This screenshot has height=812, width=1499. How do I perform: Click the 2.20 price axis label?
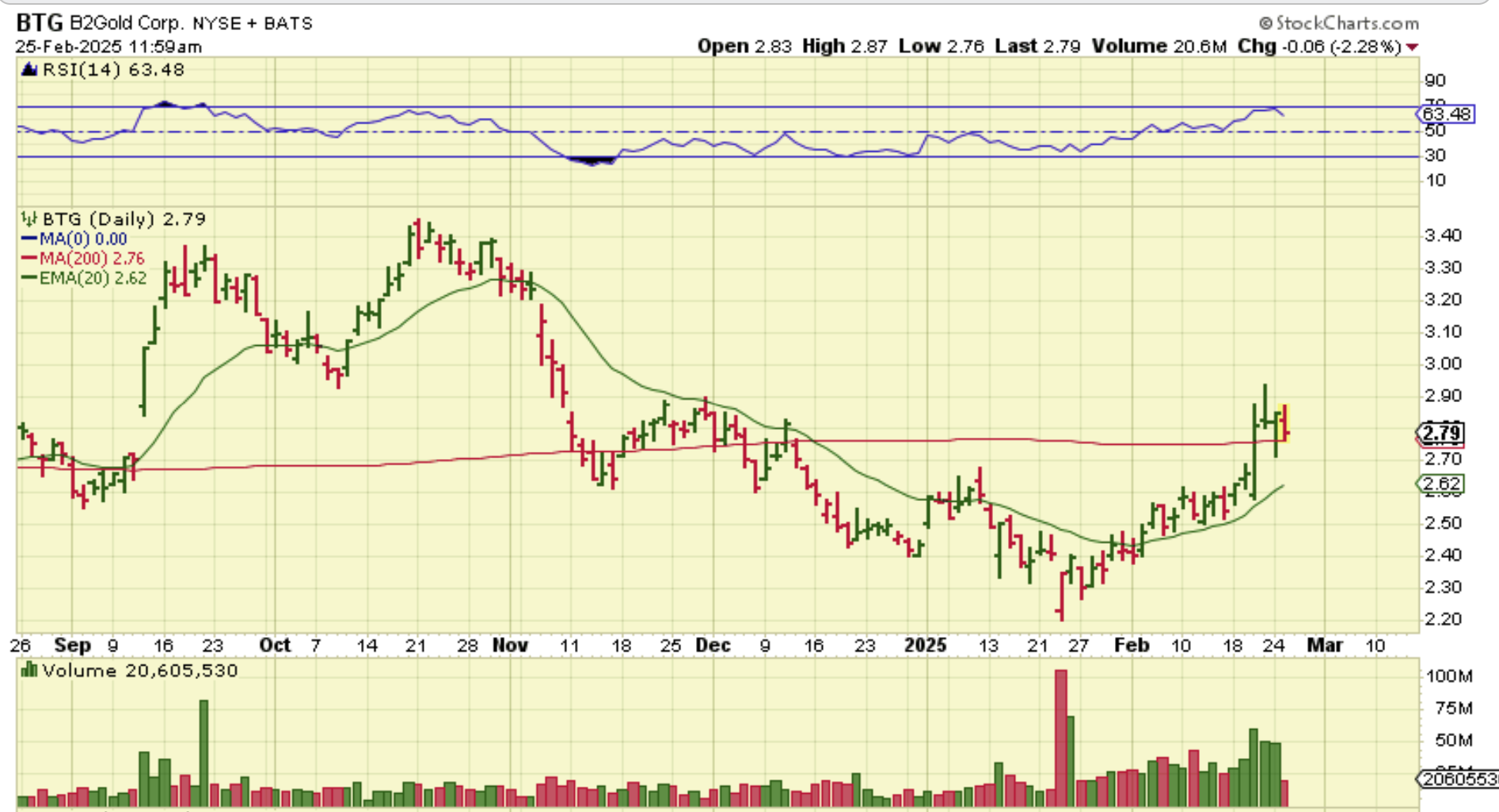1443,619
